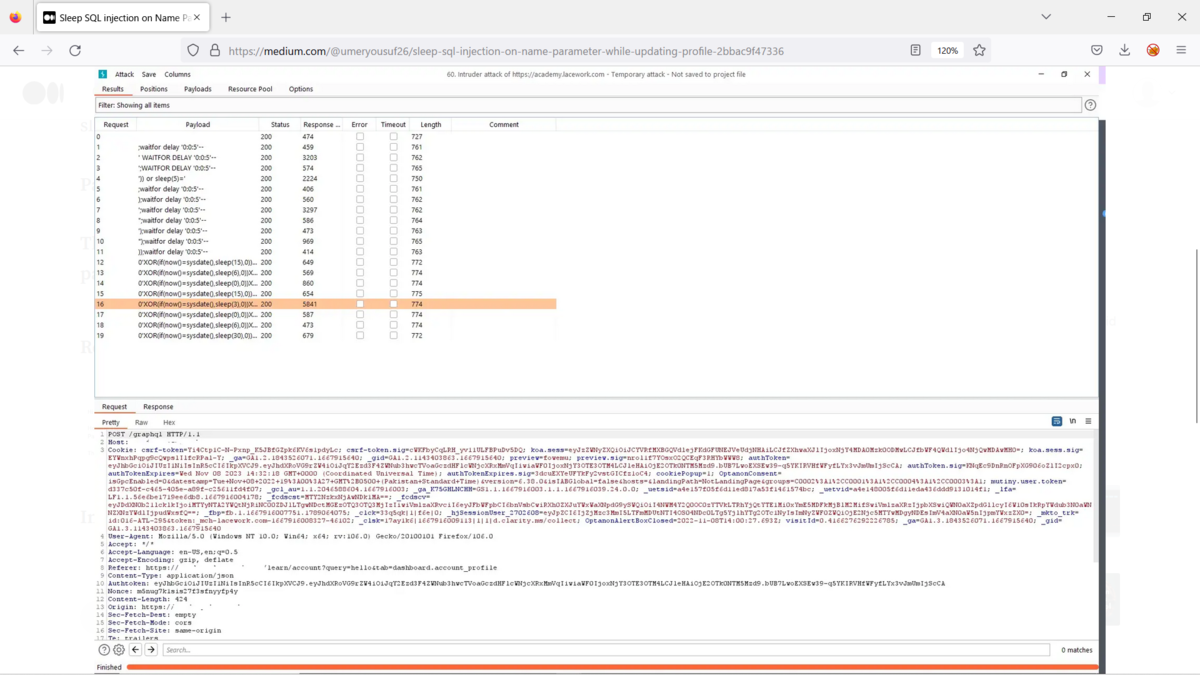The width and height of the screenshot is (1200, 675).
Task: Switch to the Options tab
Action: pyautogui.click(x=301, y=89)
